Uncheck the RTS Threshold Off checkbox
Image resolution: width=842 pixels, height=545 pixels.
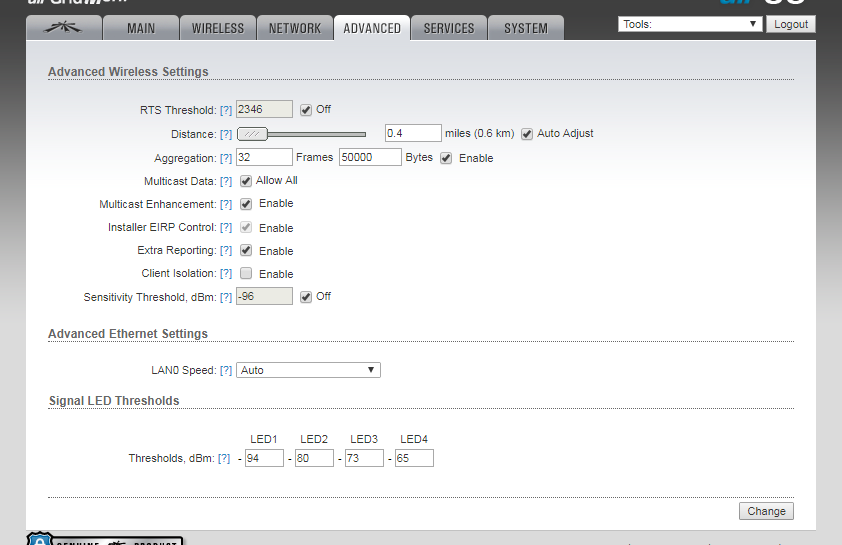click(306, 109)
